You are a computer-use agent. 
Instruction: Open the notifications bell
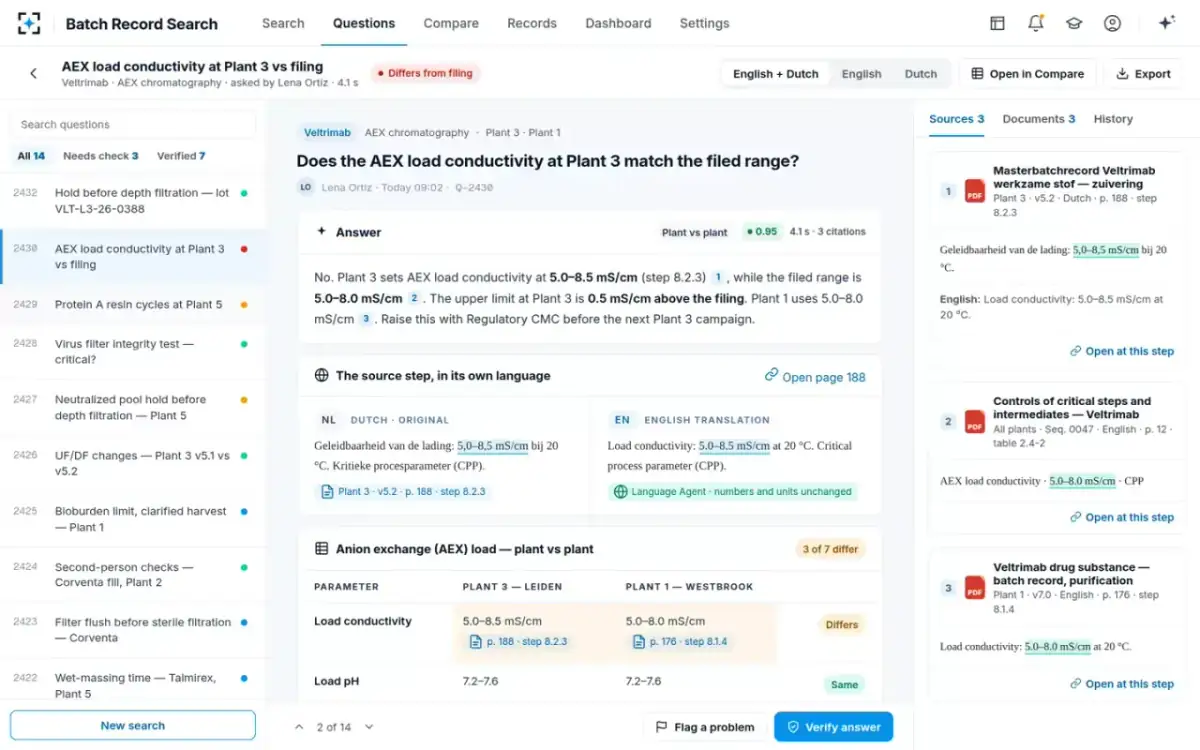(1036, 23)
